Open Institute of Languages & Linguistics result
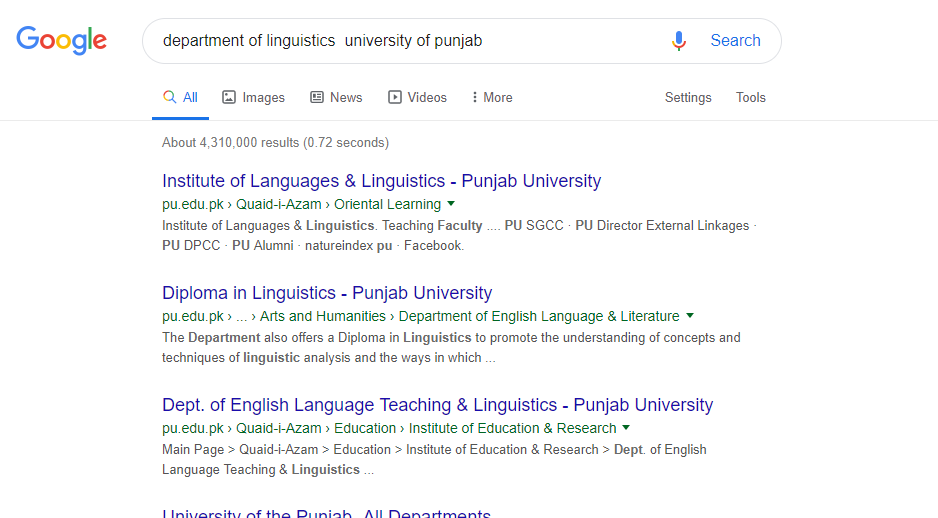Screen dimensions: 938x518 [x=382, y=181]
